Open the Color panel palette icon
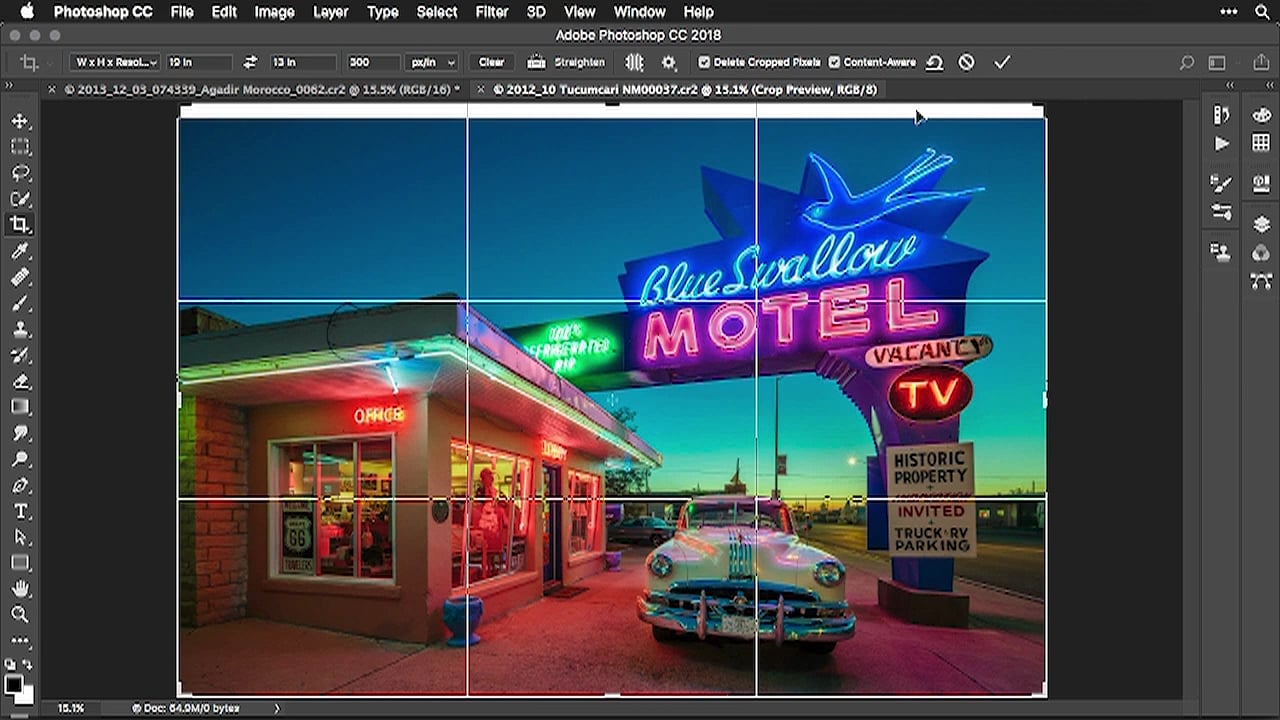 1261,115
